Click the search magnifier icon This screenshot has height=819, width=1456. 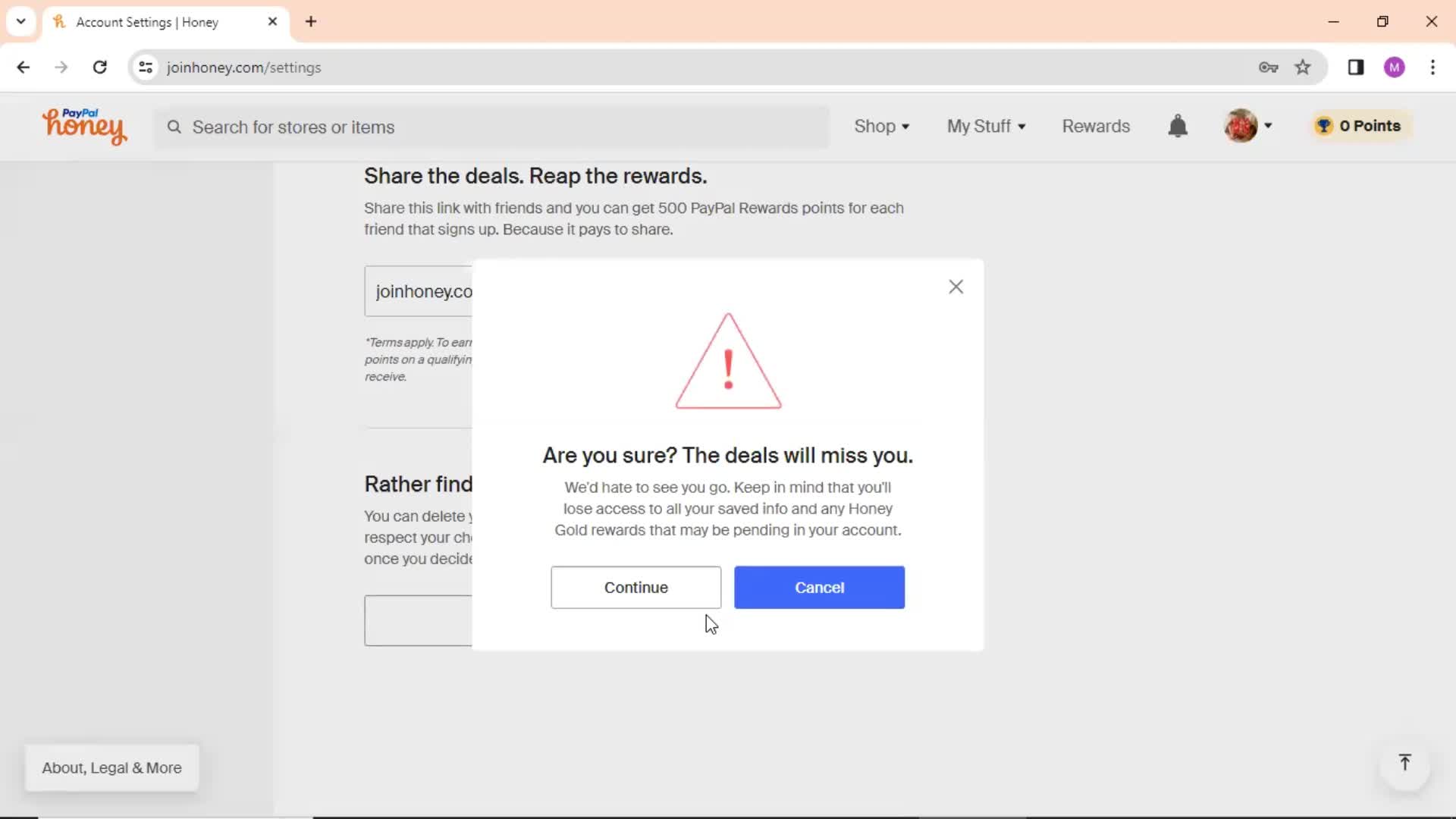175,126
